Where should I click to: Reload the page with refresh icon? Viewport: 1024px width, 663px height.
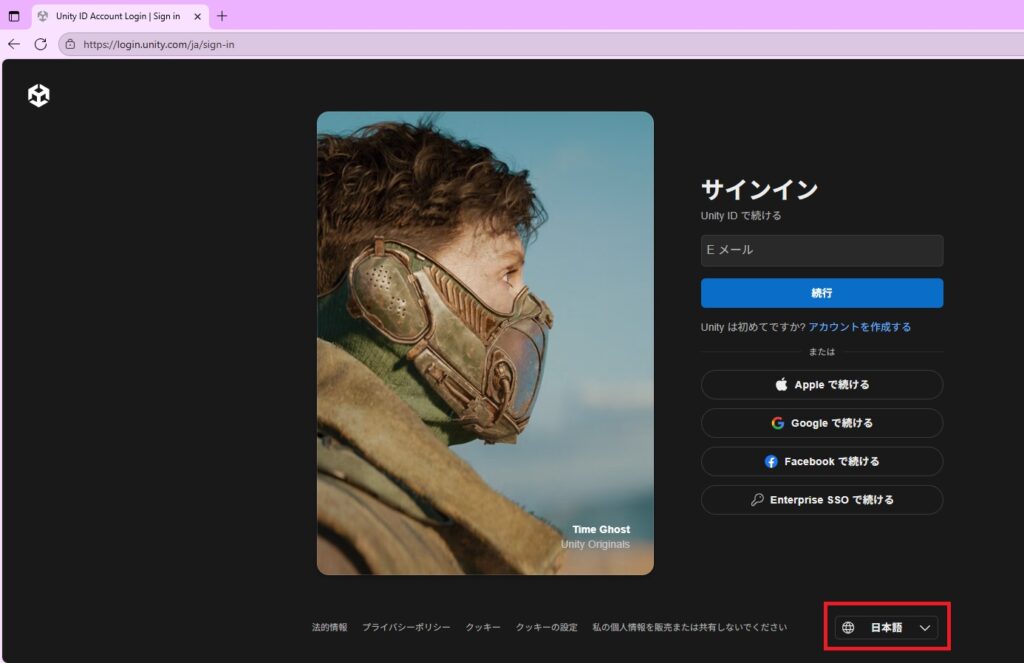pyautogui.click(x=40, y=44)
